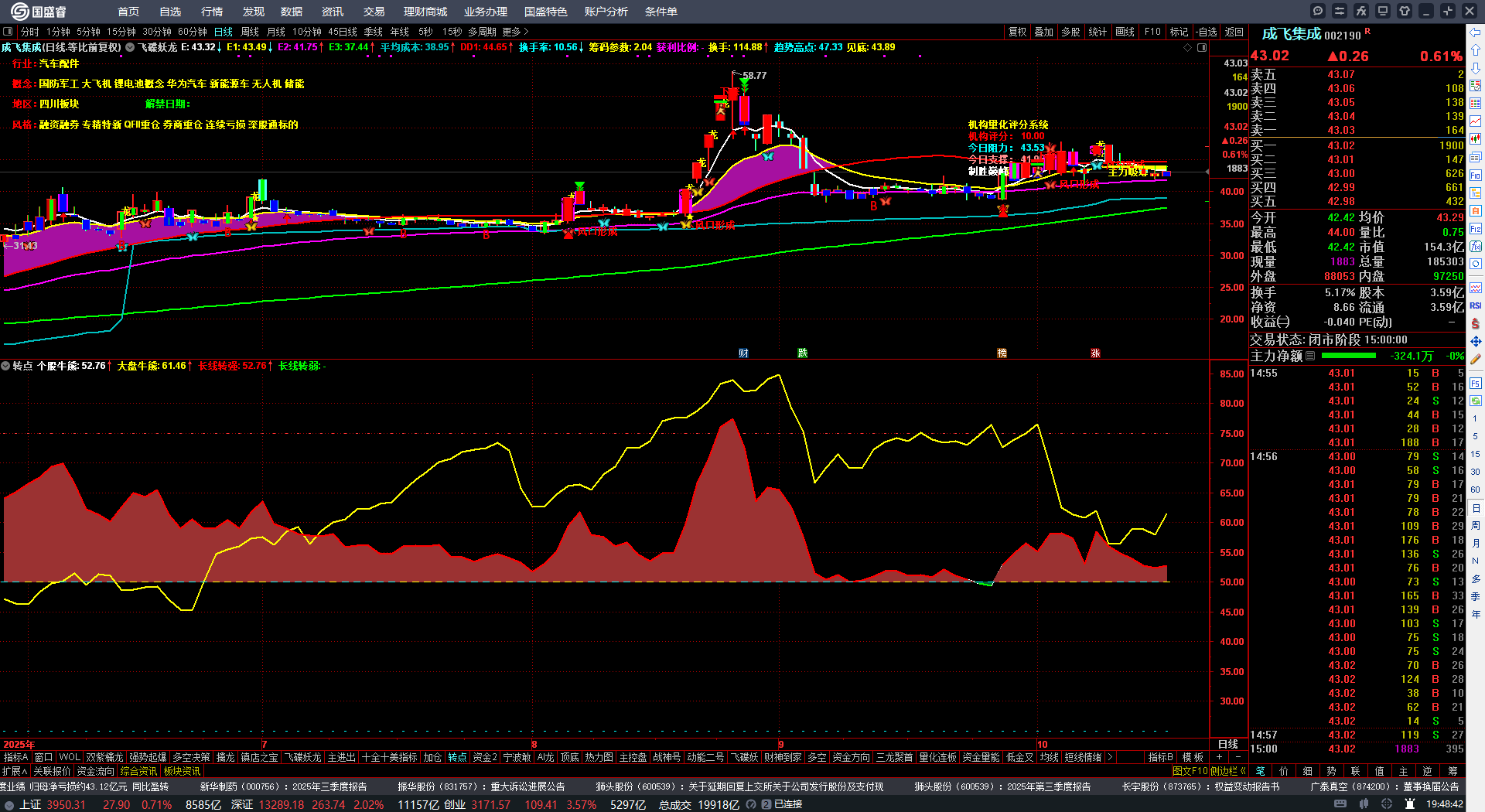1485x812 pixels.
Task: Click the red dollar sign sidebar icon
Action: tap(1476, 323)
